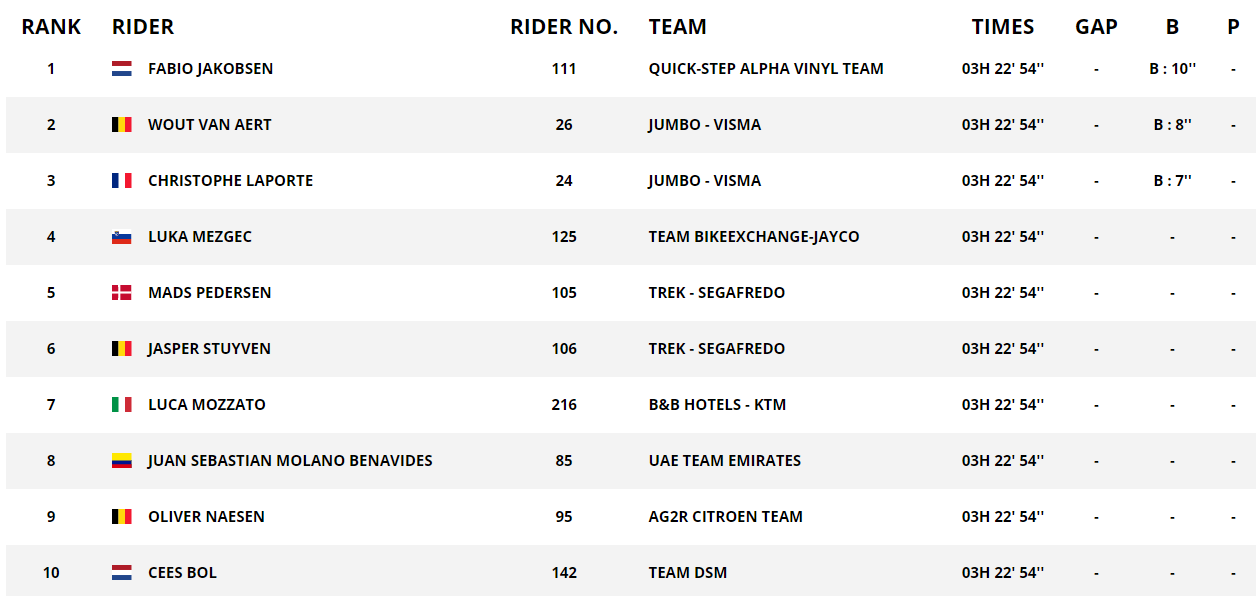The width and height of the screenshot is (1260, 596).
Task: Click the TIMES column header
Action: (1003, 27)
